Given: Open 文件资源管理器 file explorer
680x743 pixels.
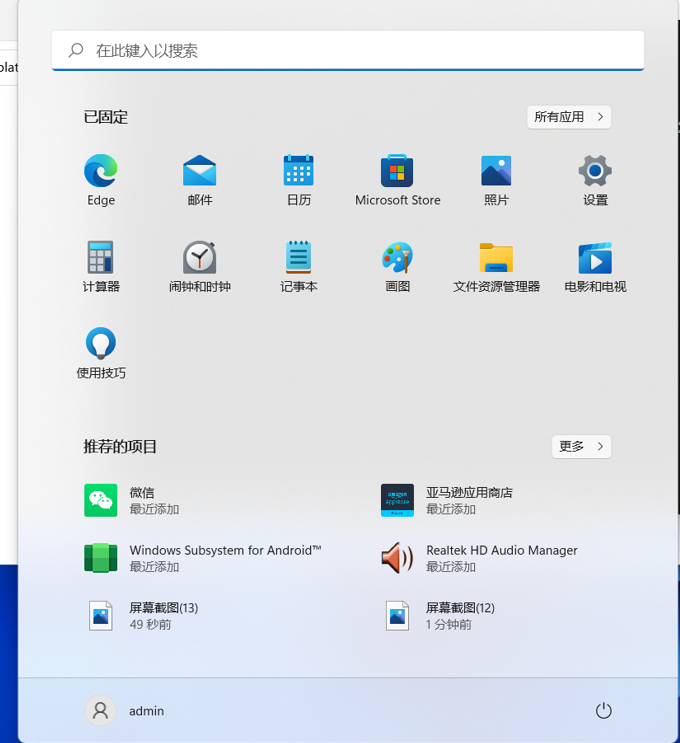Looking at the screenshot, I should (496, 257).
